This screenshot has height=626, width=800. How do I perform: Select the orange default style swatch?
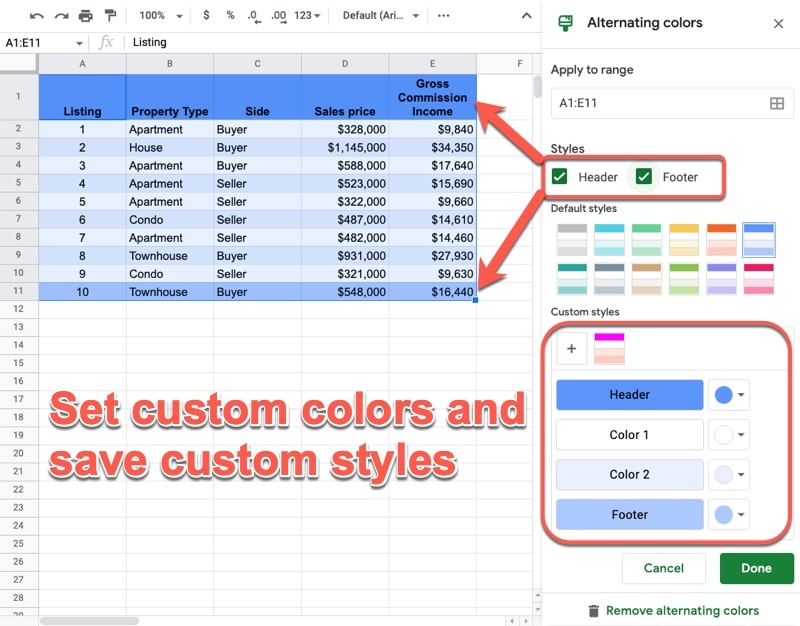pos(721,239)
